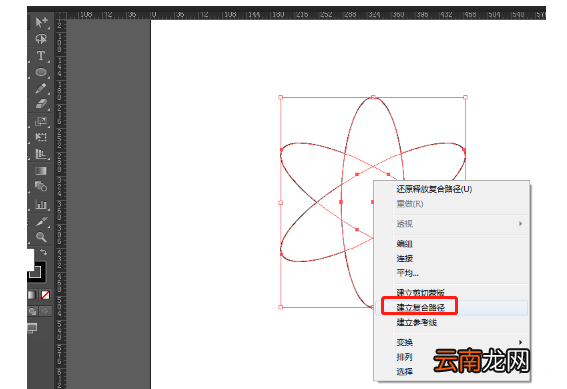Select the Pencil tool
The image size is (567, 389).
coord(41,88)
